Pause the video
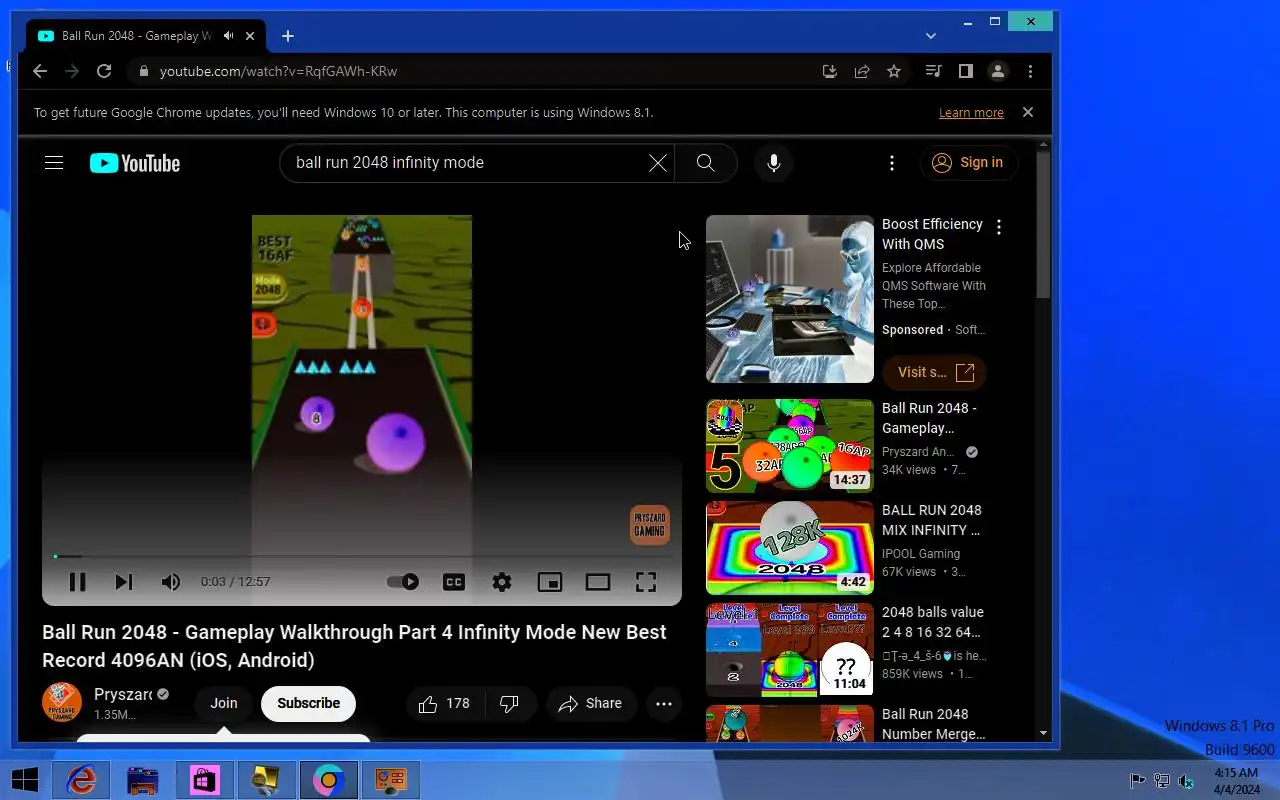This screenshot has width=1280, height=800. pyautogui.click(x=77, y=582)
